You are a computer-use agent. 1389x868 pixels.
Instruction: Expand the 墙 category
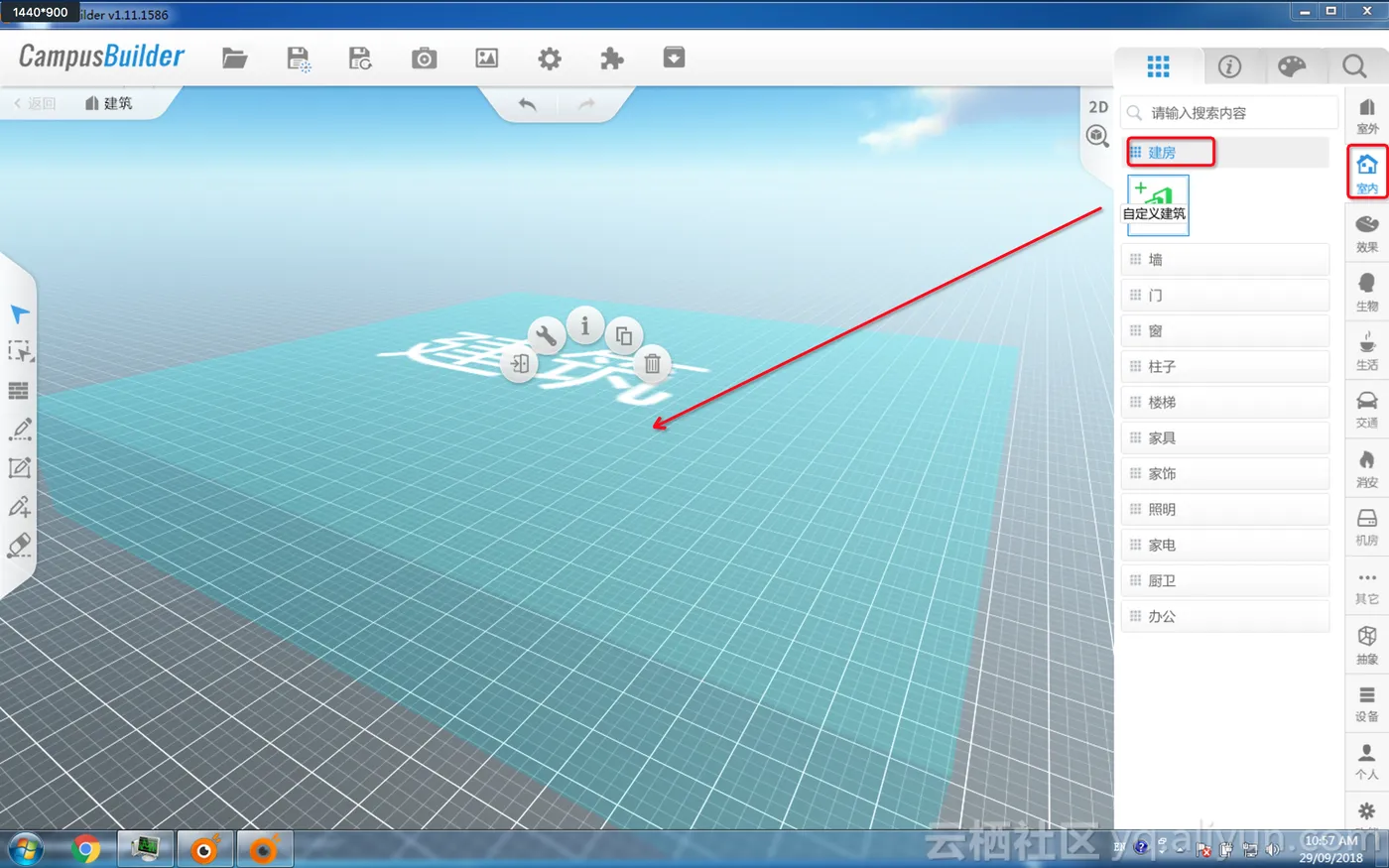point(1224,260)
